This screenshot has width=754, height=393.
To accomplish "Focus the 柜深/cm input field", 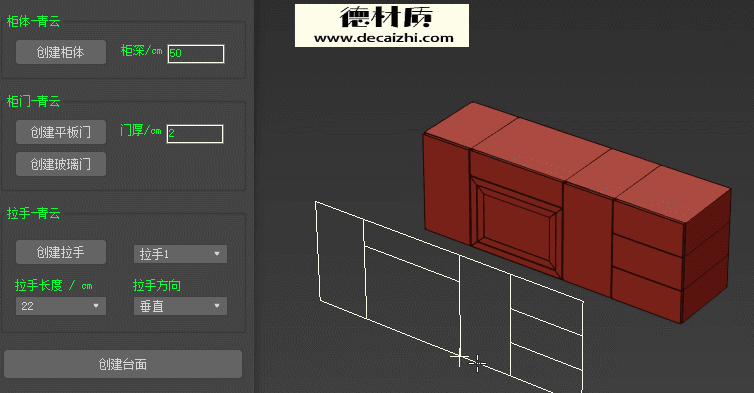I will coord(196,53).
